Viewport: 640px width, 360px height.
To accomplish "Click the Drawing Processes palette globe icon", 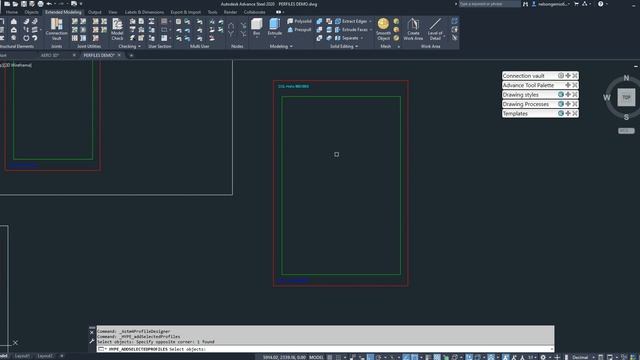I will pyautogui.click(x=561, y=104).
